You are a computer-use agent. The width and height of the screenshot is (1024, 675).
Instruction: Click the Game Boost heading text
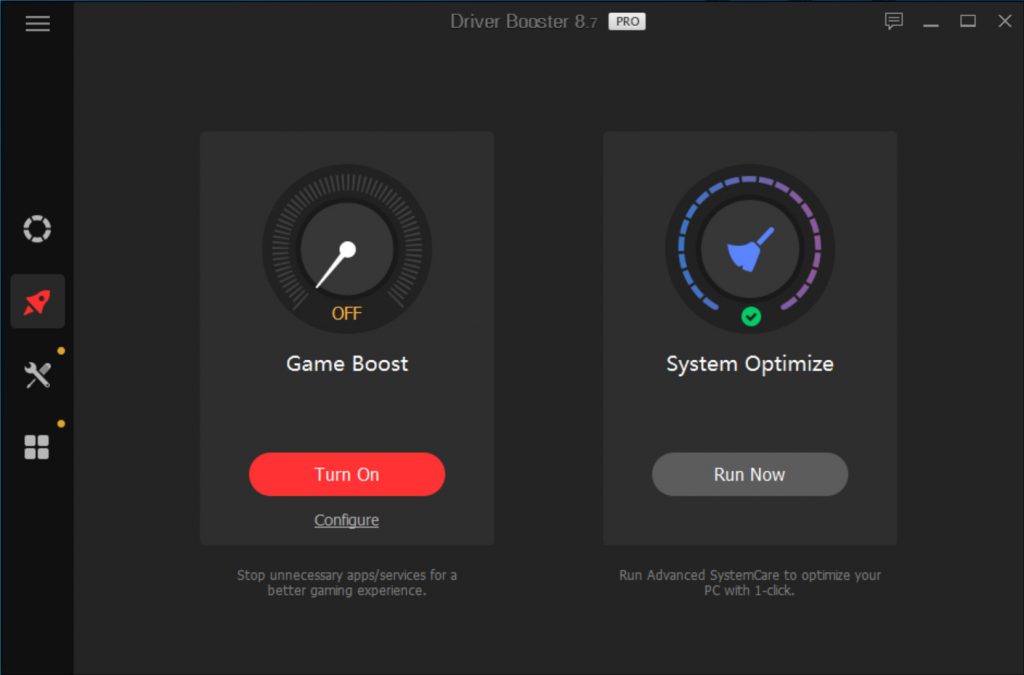(347, 364)
